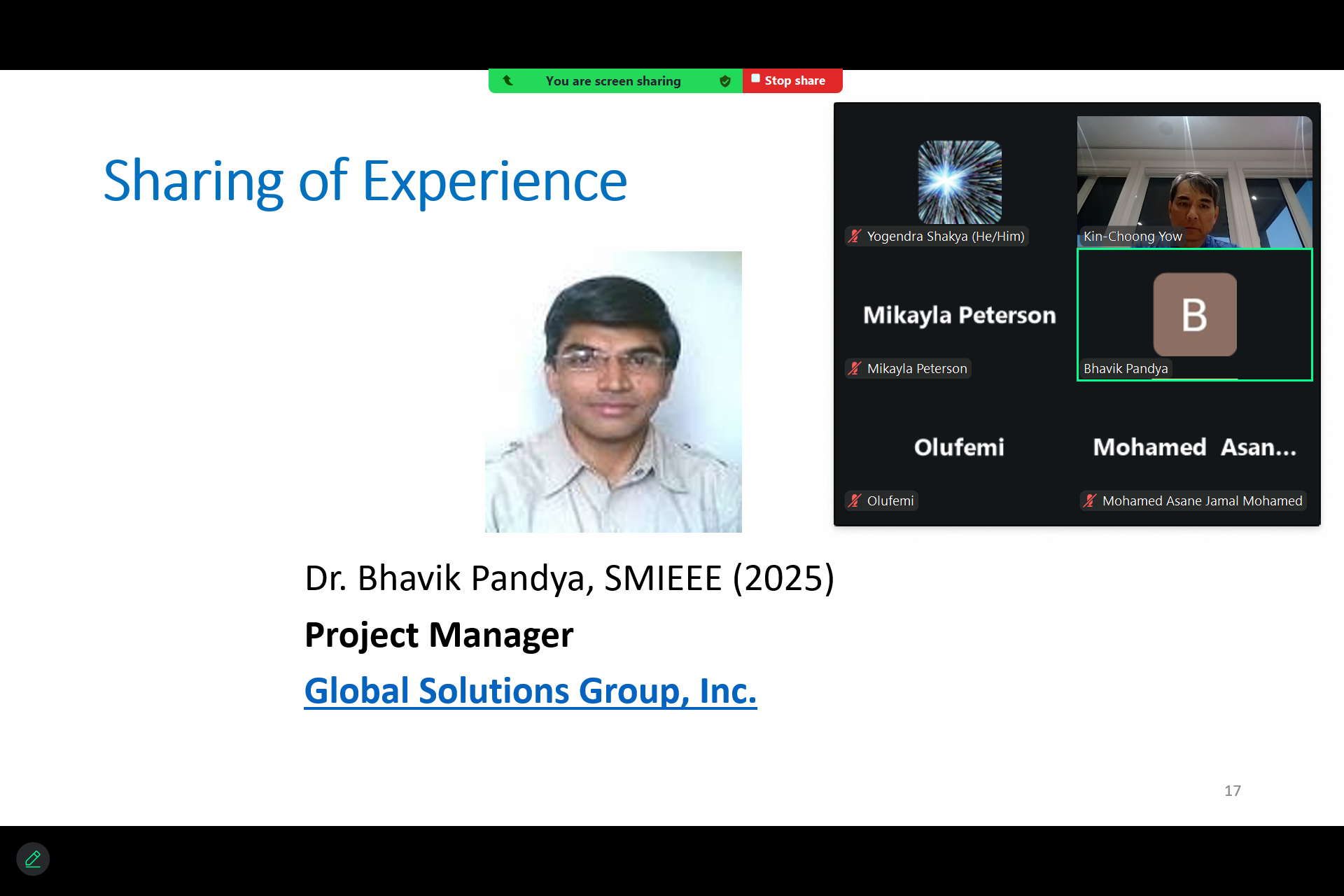Open the green shield security icon
This screenshot has height=896, width=1344.
725,81
